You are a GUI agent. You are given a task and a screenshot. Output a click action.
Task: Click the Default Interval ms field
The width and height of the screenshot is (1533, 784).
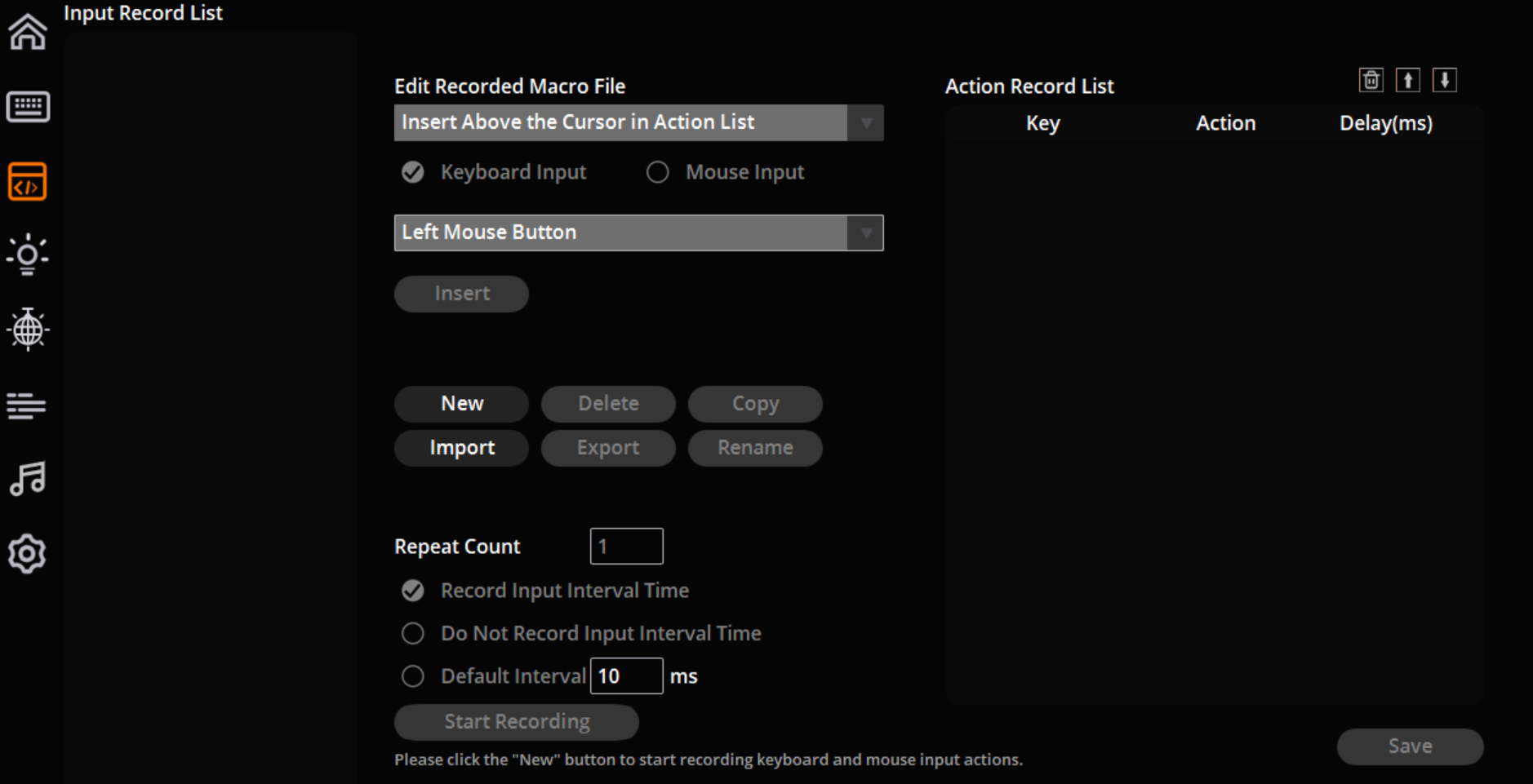[626, 676]
